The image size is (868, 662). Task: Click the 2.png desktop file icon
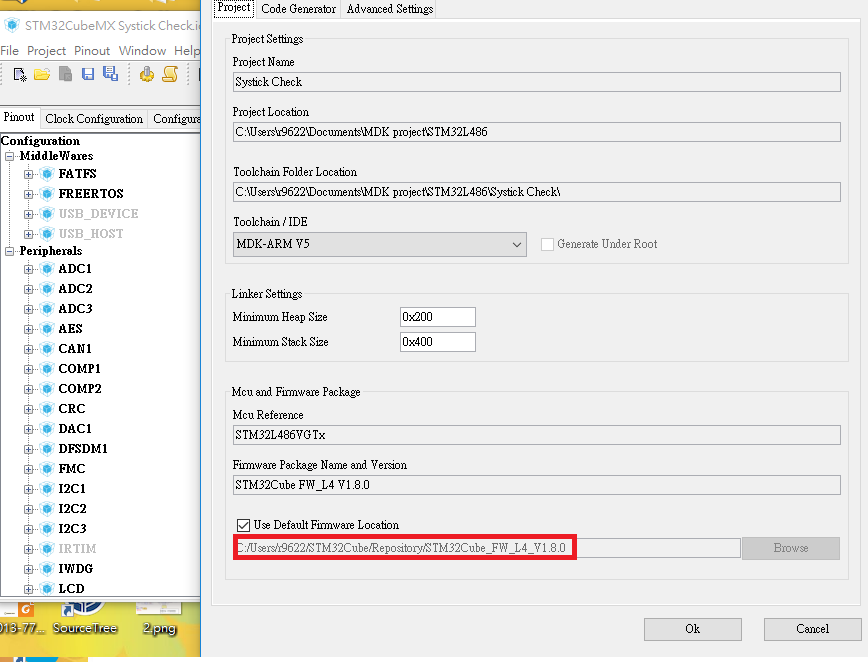[158, 609]
